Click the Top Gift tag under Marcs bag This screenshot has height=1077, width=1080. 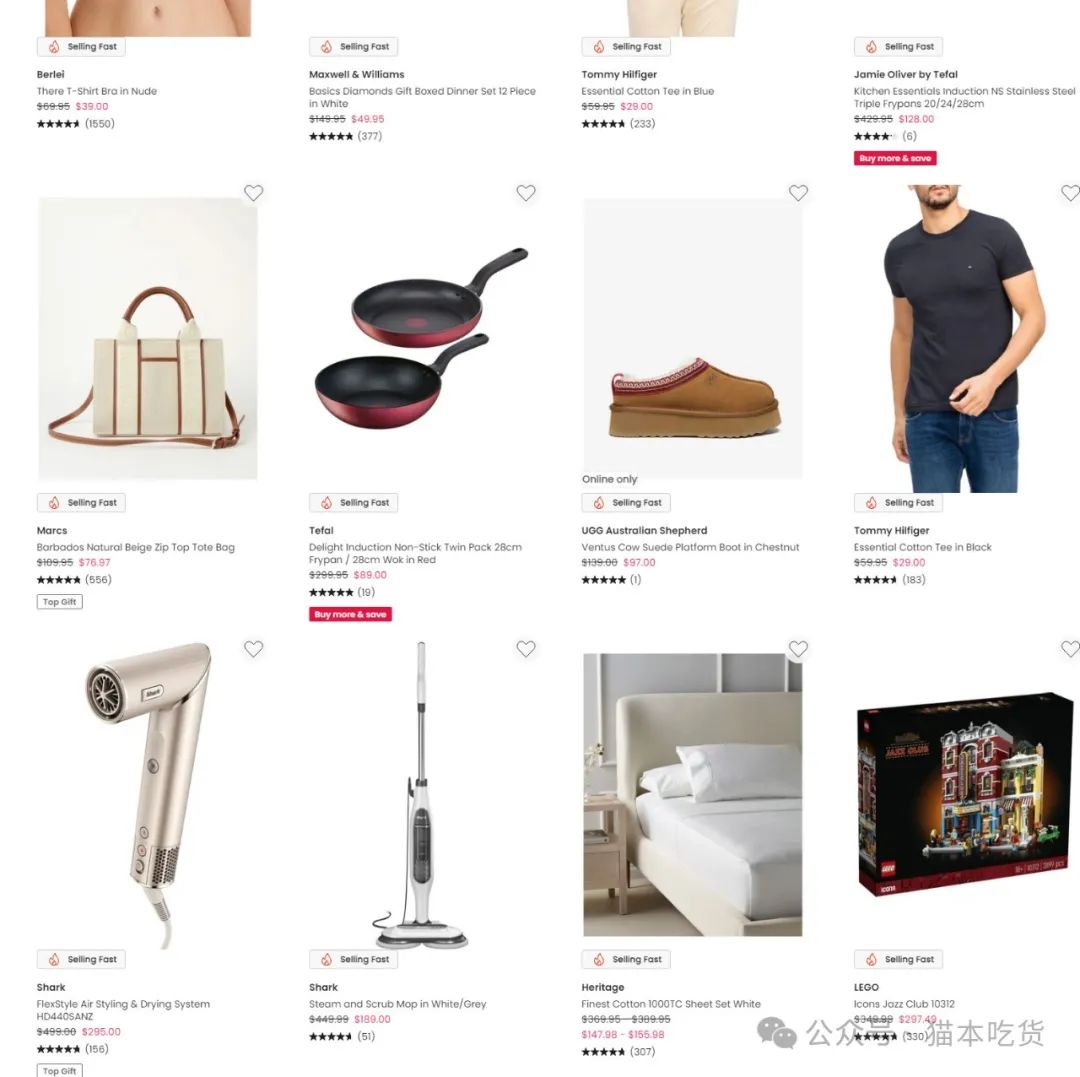coord(60,602)
